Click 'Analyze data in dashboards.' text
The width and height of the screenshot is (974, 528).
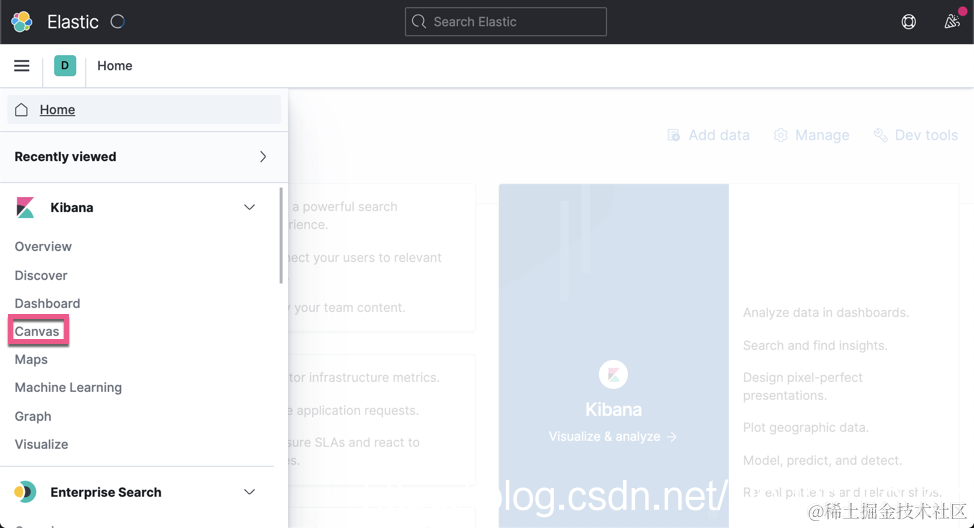coord(826,312)
